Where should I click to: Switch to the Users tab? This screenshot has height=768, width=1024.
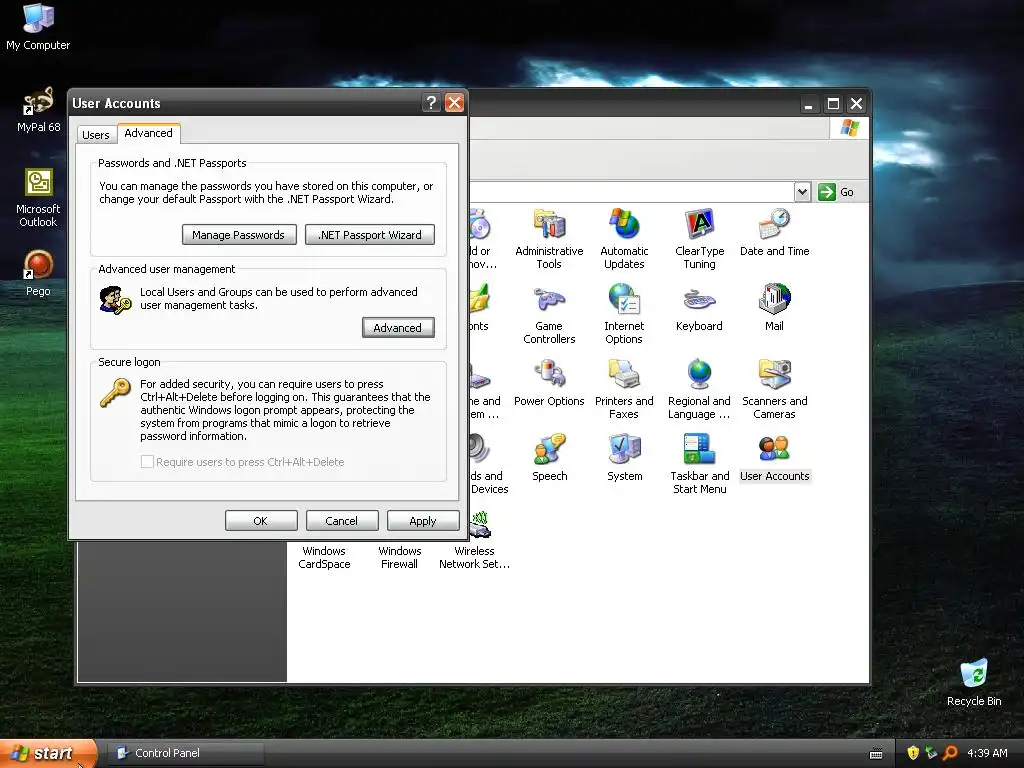96,135
